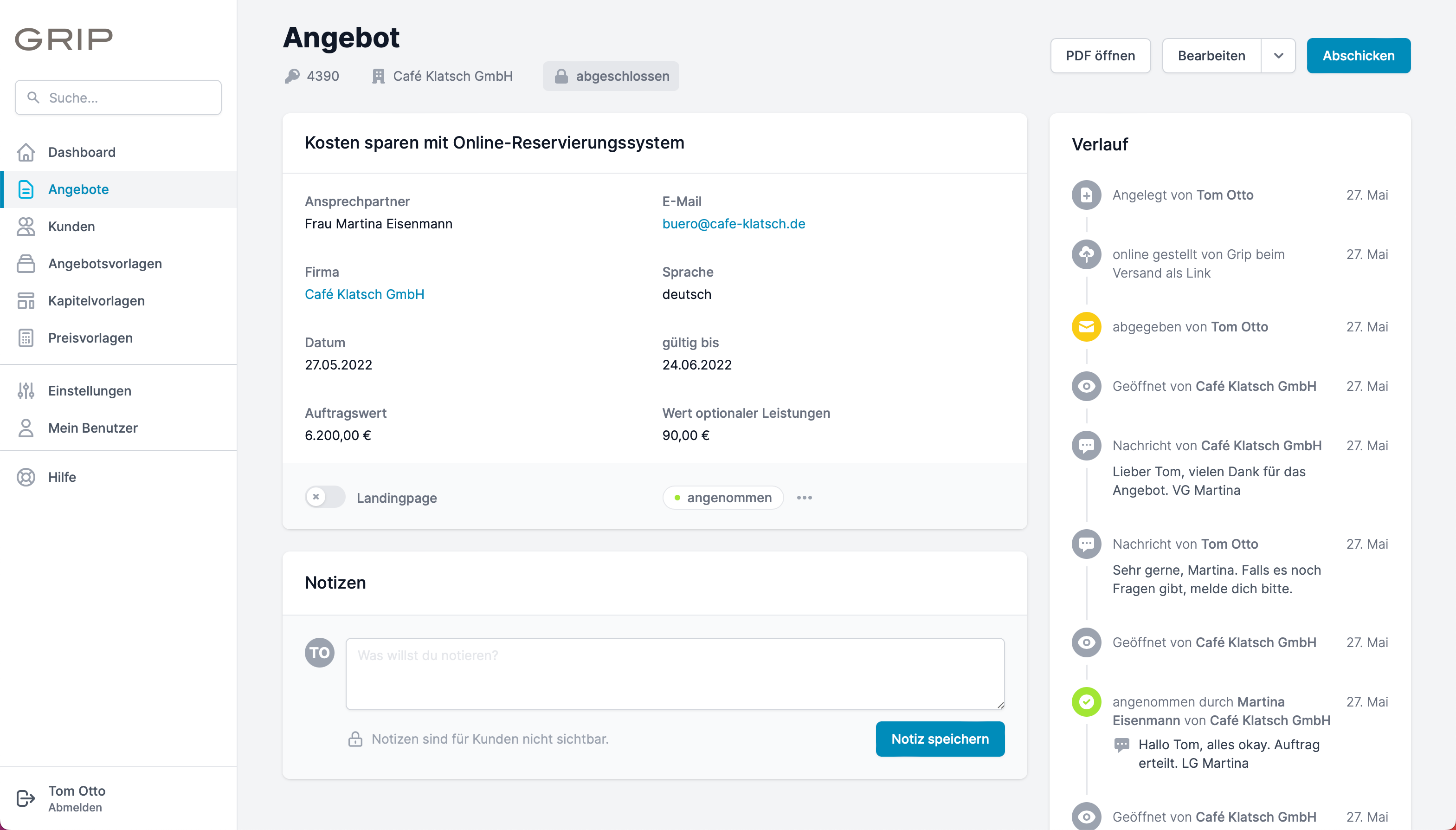Screen dimensions: 1456x830
Task: Open Preisvorlagen via the calculator icon
Action: click(x=26, y=337)
